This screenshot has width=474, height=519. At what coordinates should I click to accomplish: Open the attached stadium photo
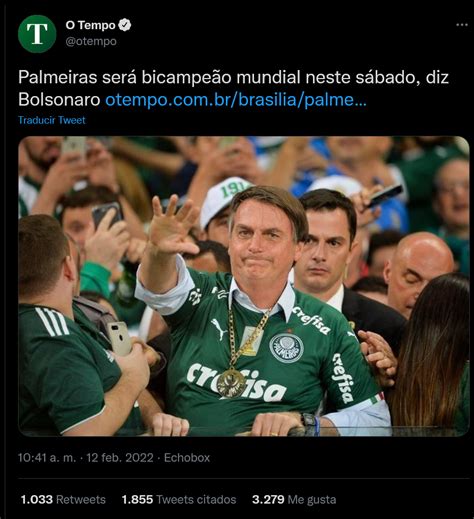244,286
